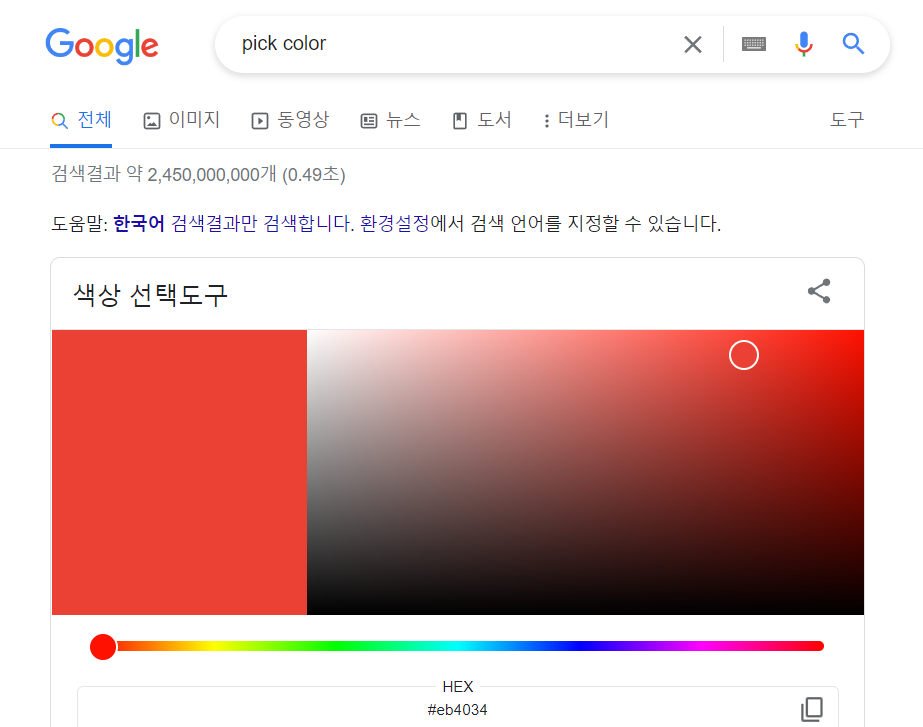Open the 동영상 tab
The image size is (923, 727).
tap(290, 120)
